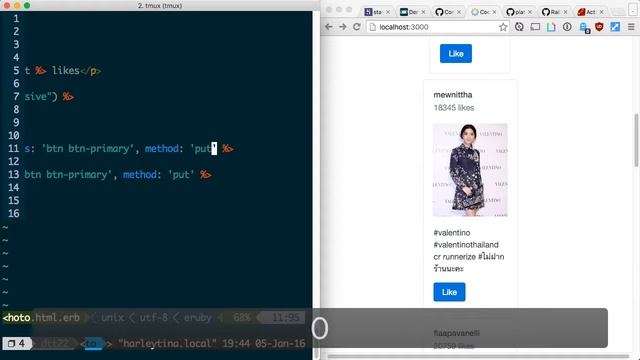Go forward using the browser forward arrow
Image resolution: width=640 pixels, height=360 pixels.
(x=342, y=27)
